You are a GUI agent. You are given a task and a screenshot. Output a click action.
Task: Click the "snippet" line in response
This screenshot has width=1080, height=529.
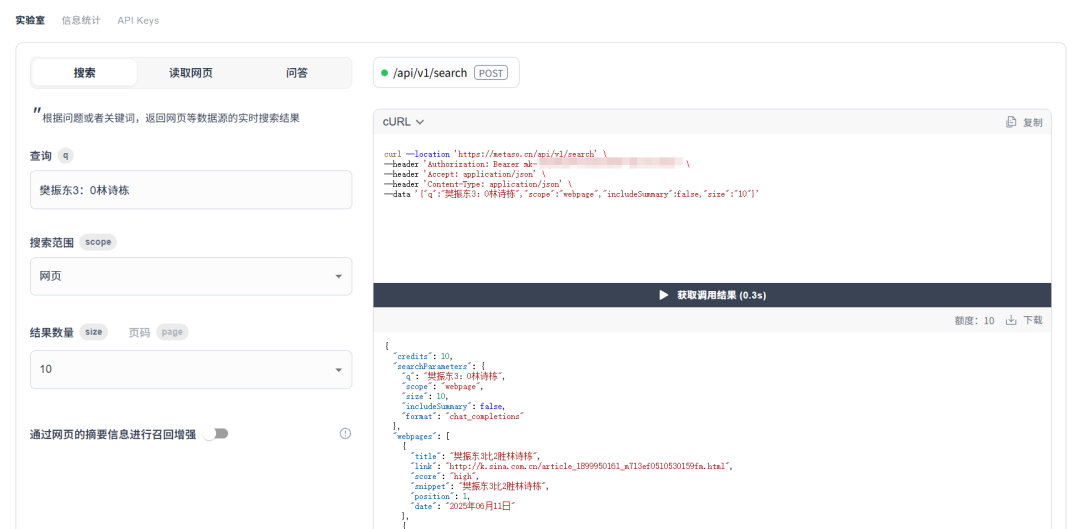481,486
